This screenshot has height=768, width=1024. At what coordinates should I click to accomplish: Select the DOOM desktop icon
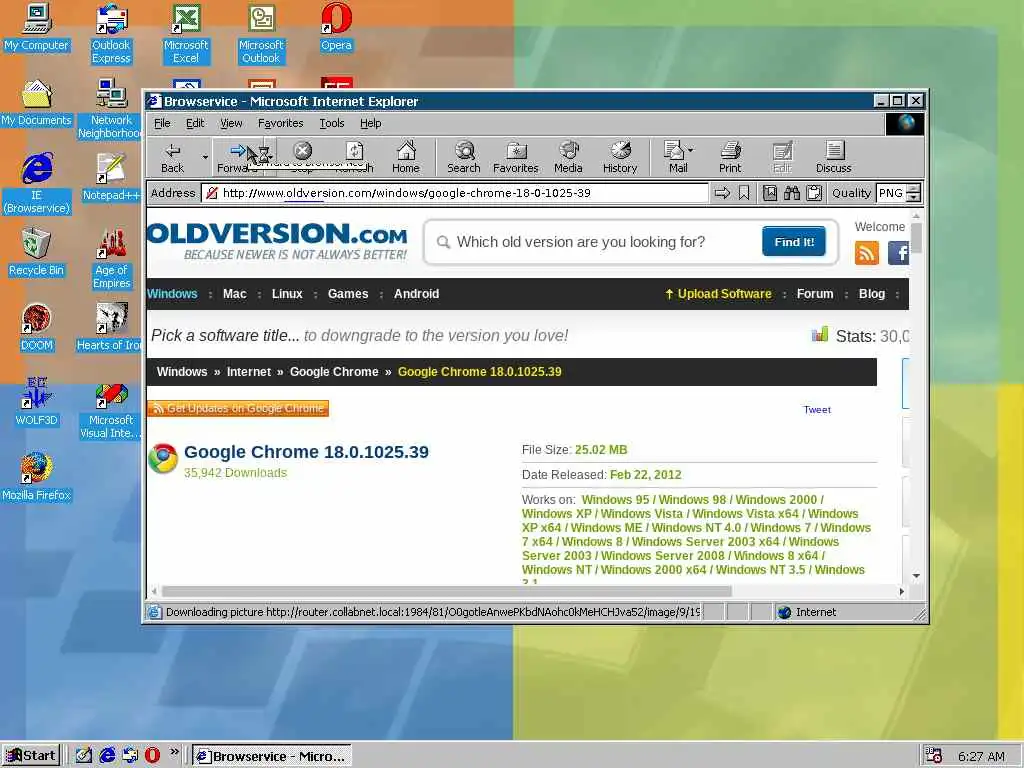(x=36, y=327)
